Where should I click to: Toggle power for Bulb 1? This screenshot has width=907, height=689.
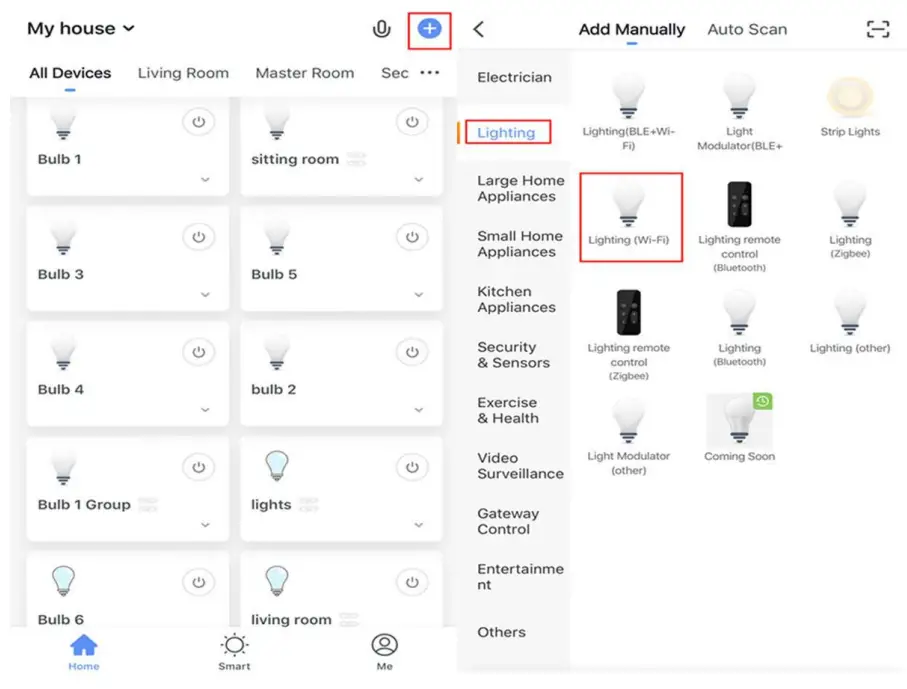pos(198,122)
